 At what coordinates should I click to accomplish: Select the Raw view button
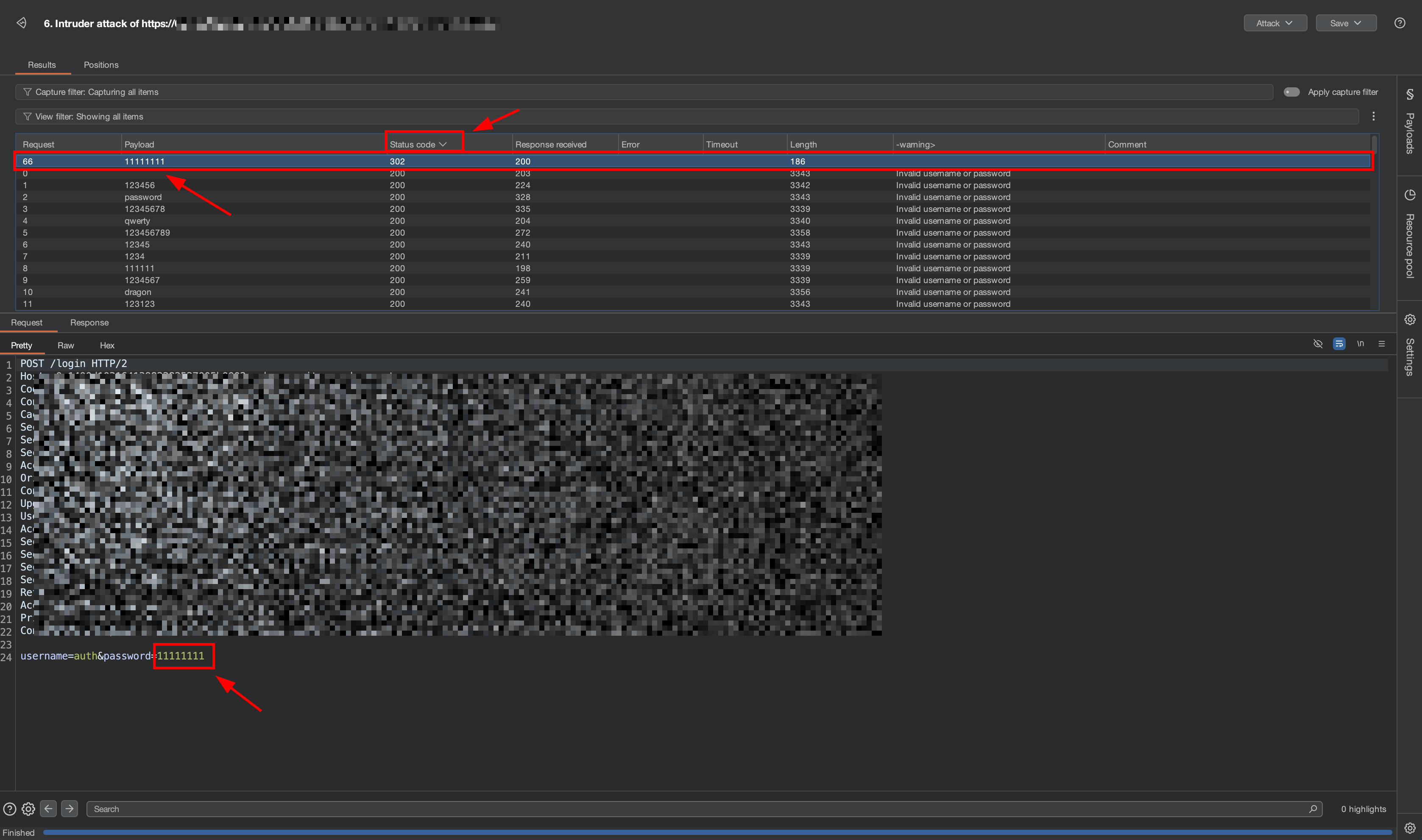[x=66, y=345]
